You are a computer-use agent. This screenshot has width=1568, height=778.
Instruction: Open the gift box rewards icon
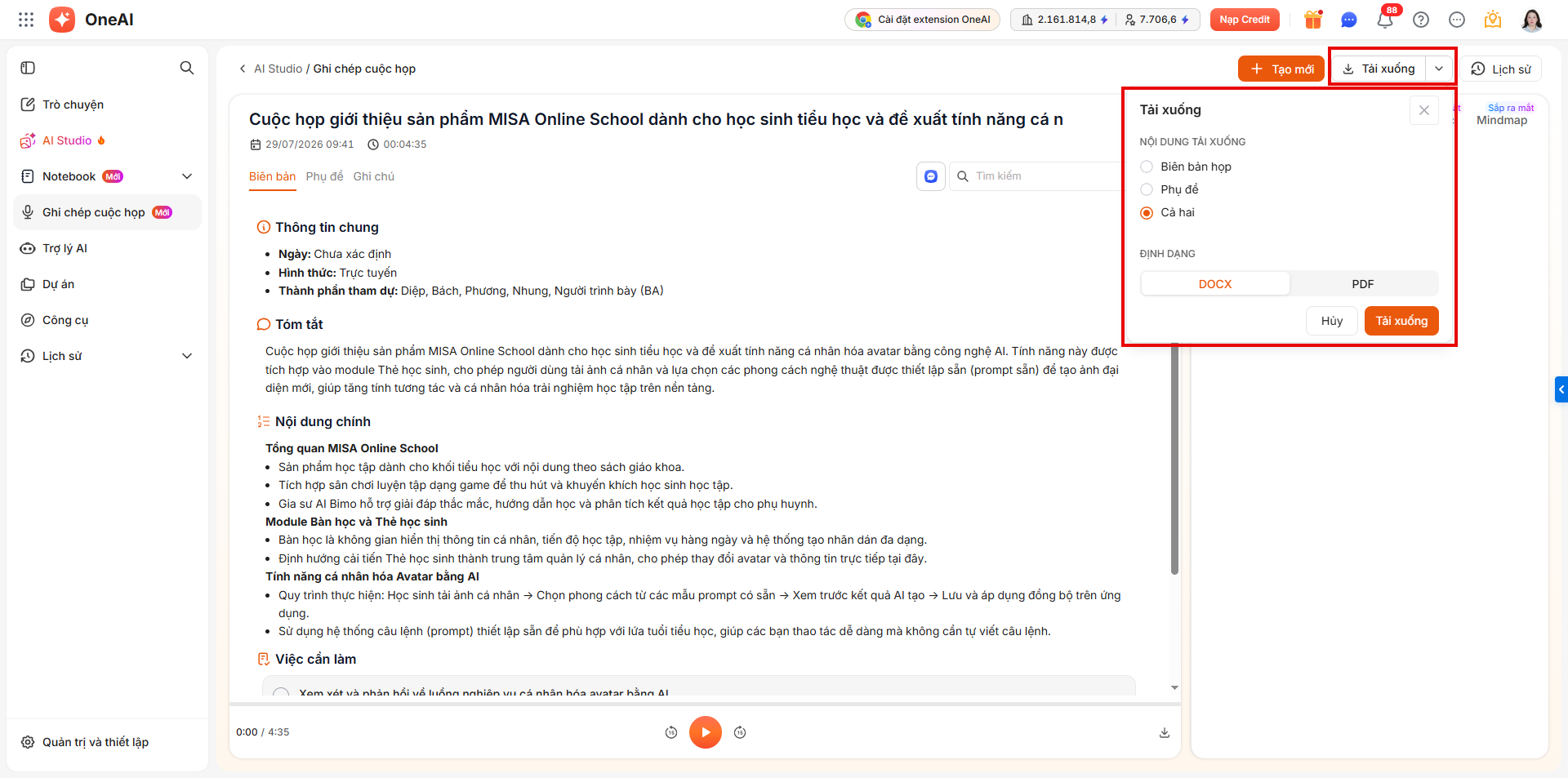pyautogui.click(x=1313, y=20)
